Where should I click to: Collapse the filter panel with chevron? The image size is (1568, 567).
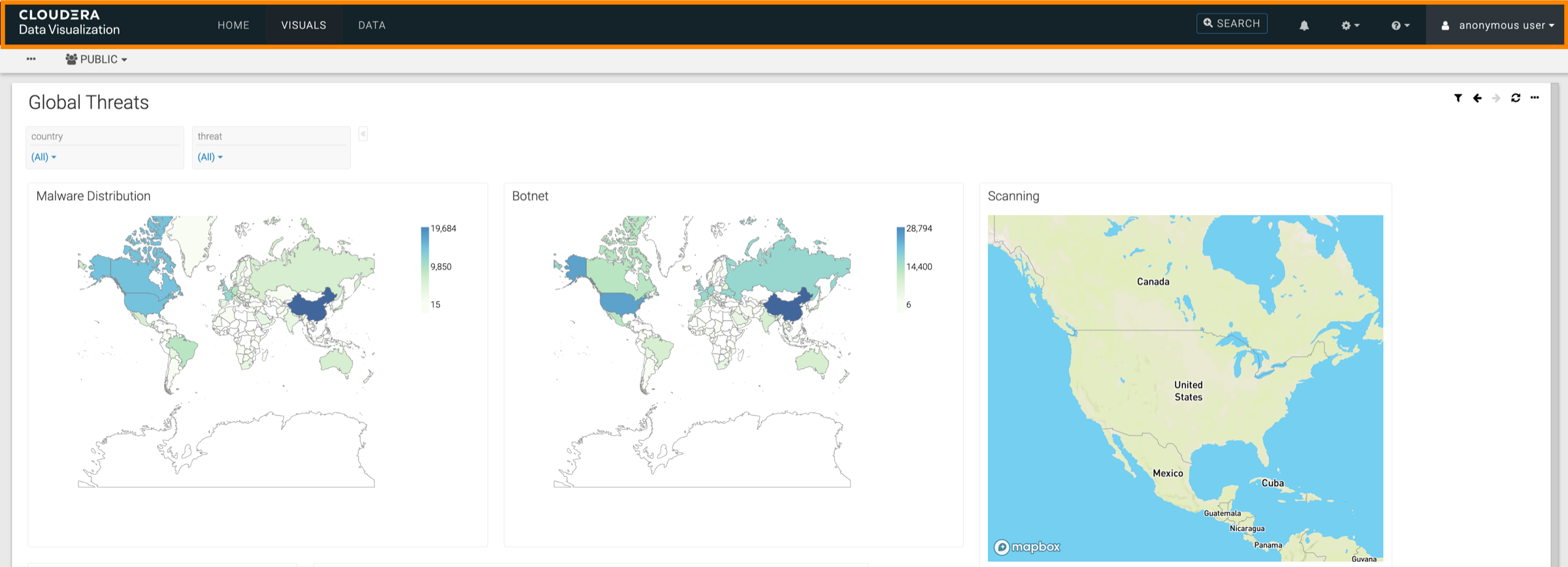pyautogui.click(x=363, y=134)
